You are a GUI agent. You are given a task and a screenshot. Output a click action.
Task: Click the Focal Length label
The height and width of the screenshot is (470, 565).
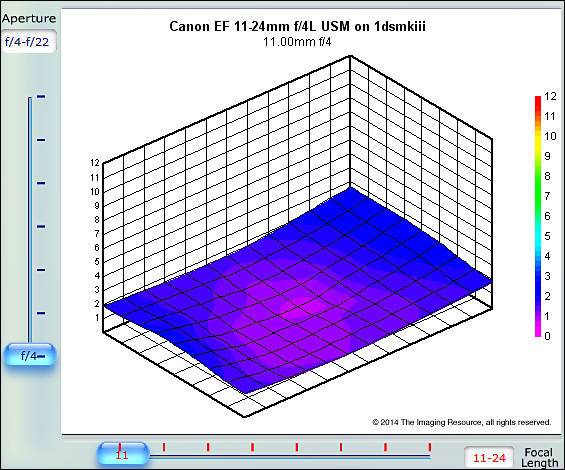[x=539, y=458]
